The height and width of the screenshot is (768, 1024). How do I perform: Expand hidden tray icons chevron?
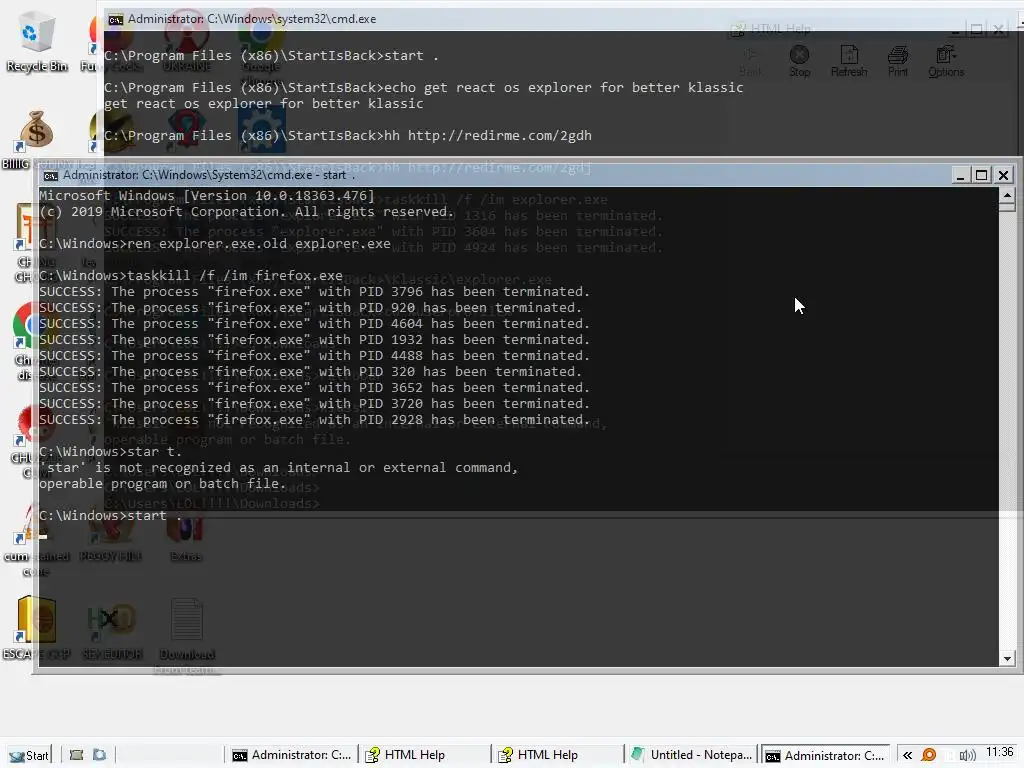tap(907, 756)
